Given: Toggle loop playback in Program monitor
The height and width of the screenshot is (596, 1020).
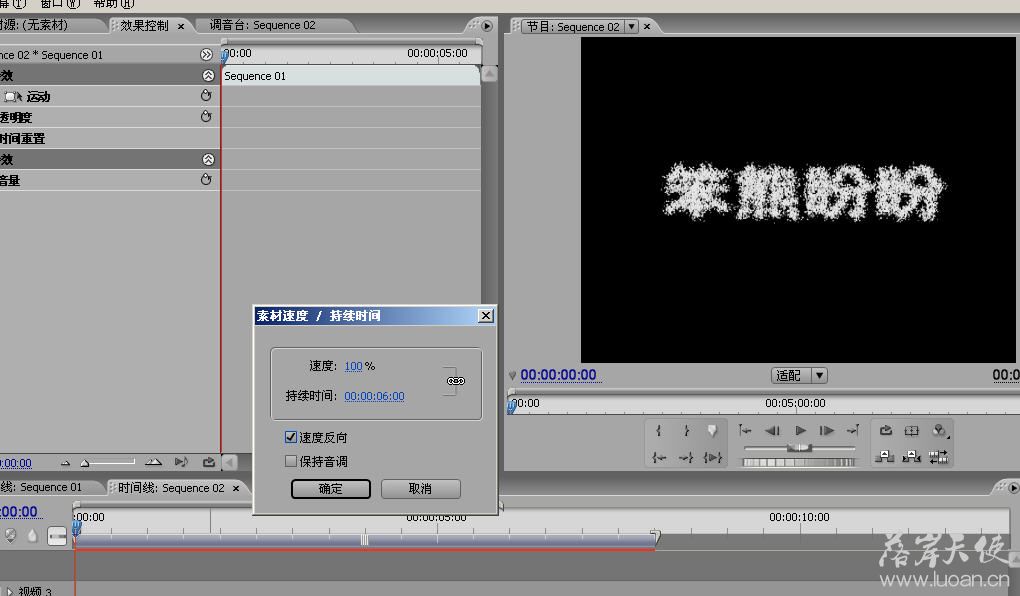Looking at the screenshot, I should pos(885,431).
